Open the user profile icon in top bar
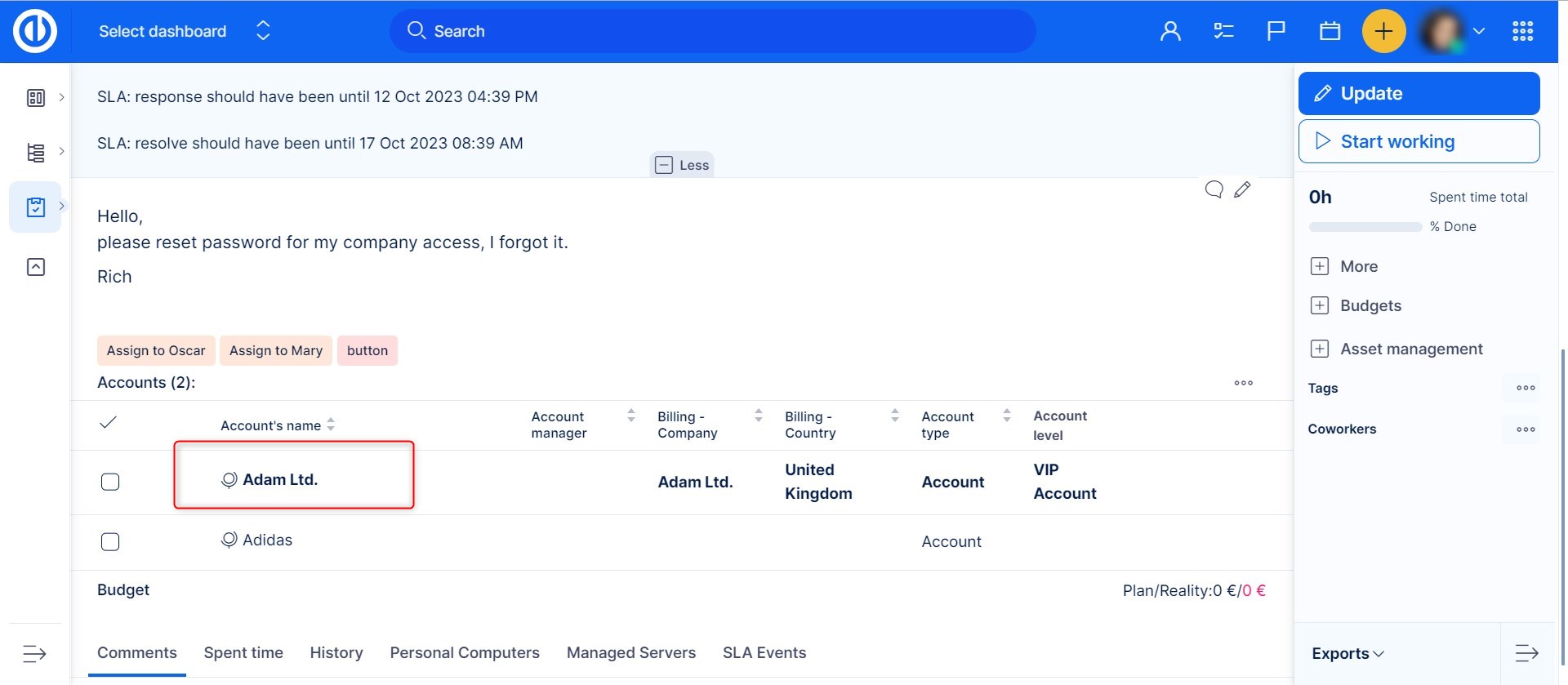The image size is (1568, 685). pos(1170,31)
